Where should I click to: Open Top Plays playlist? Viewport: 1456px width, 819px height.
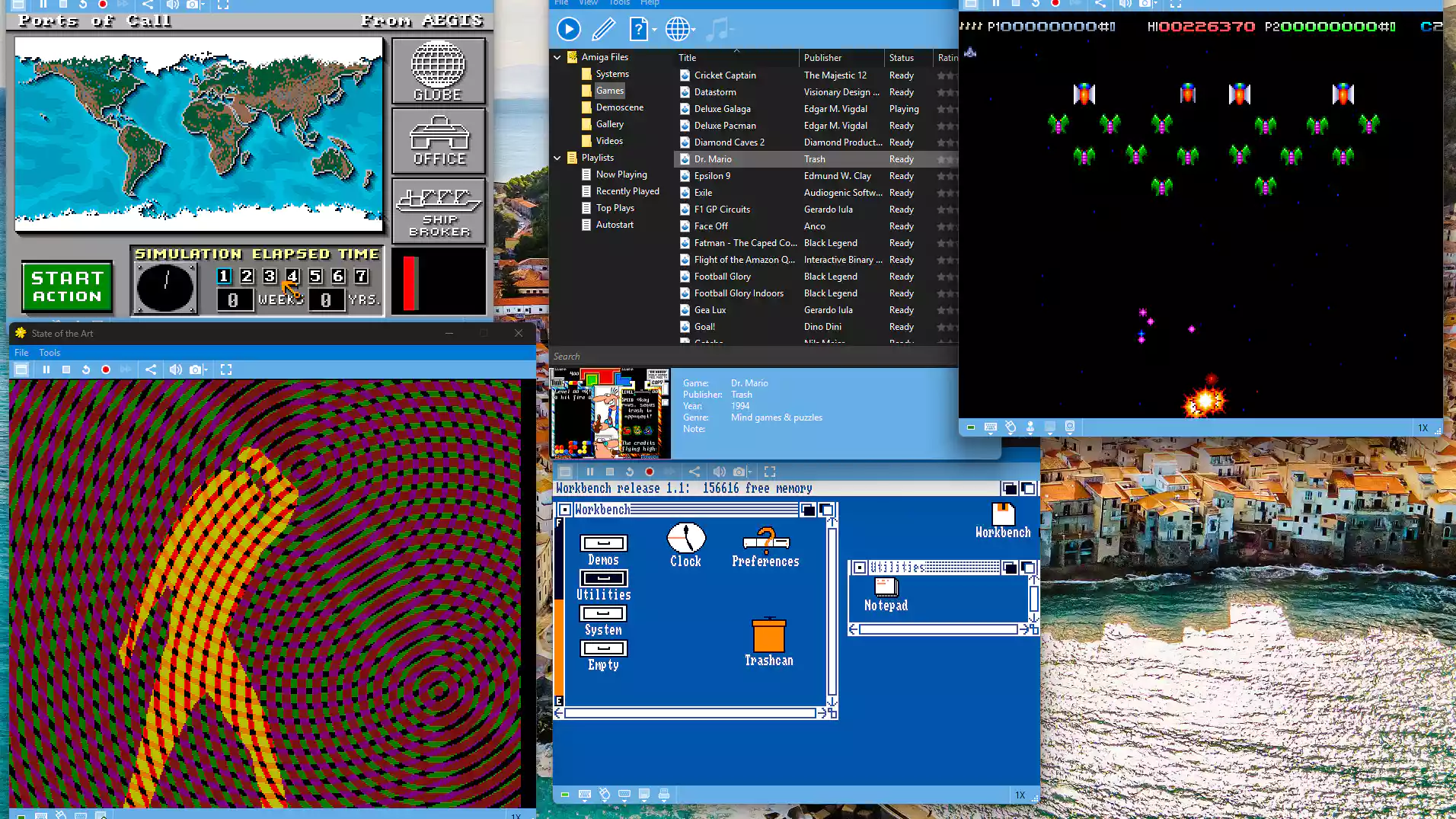(615, 208)
